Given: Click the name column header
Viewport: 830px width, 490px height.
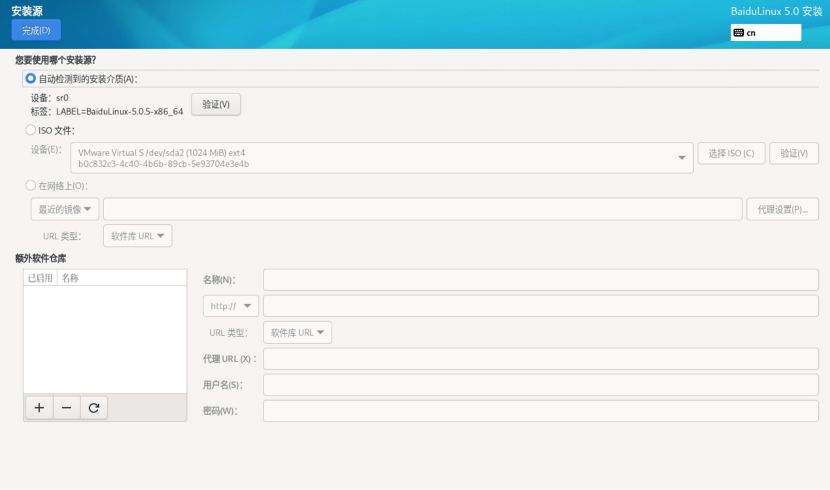Looking at the screenshot, I should pos(122,278).
